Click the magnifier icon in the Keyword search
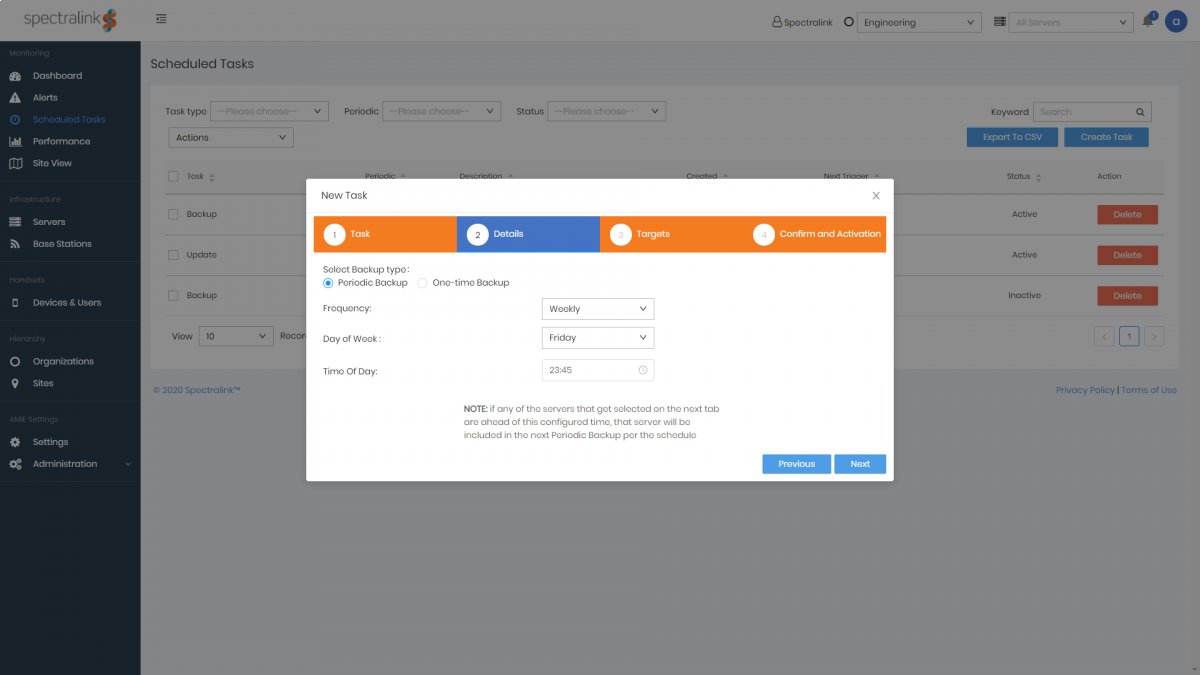 click(x=1138, y=111)
